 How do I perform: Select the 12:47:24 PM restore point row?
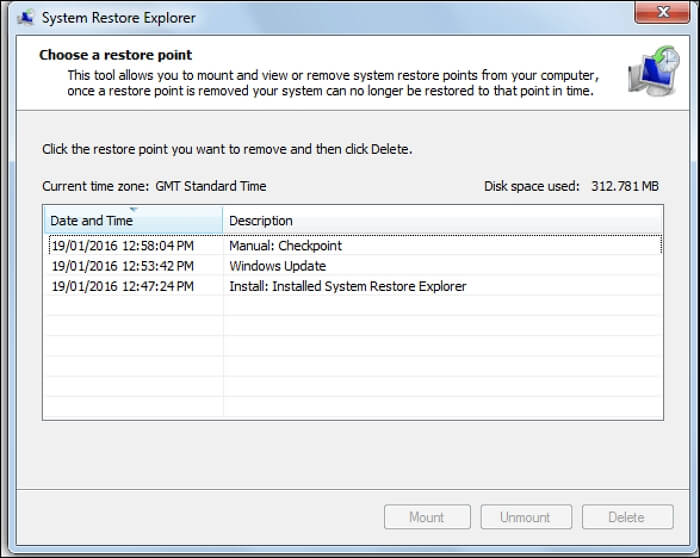(354, 286)
